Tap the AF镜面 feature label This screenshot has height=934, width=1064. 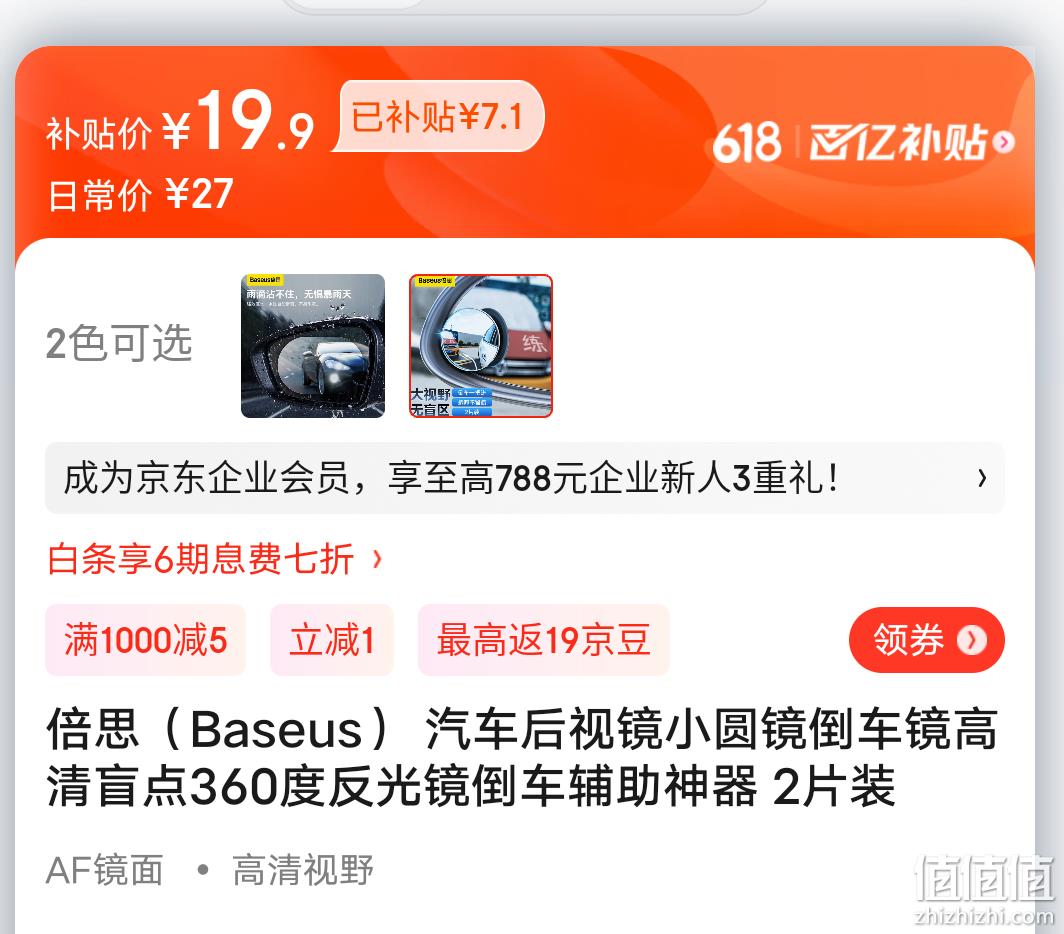104,870
